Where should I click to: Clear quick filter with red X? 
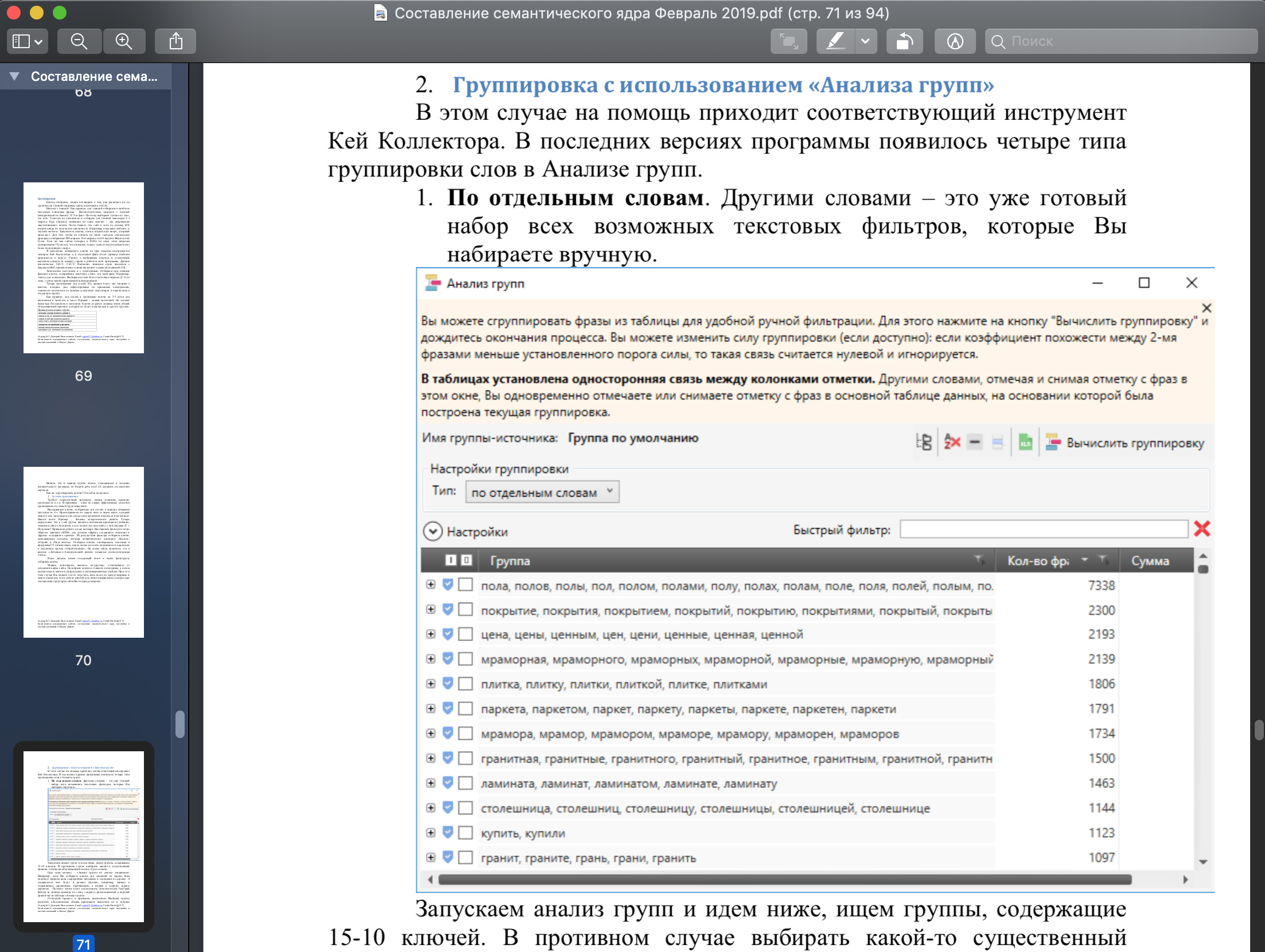point(1202,529)
